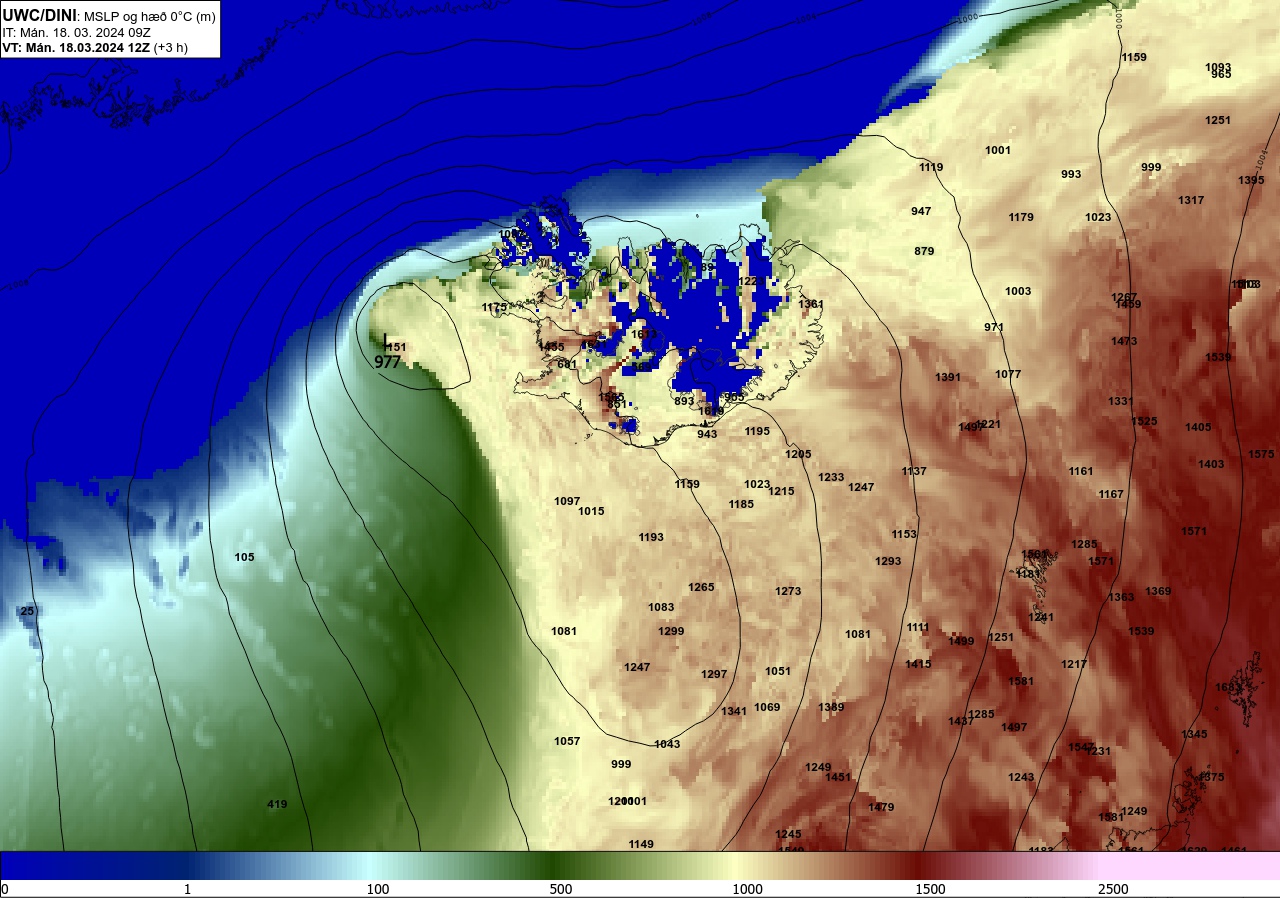Click the low pressure value 977
1280x898 pixels.
click(x=388, y=362)
